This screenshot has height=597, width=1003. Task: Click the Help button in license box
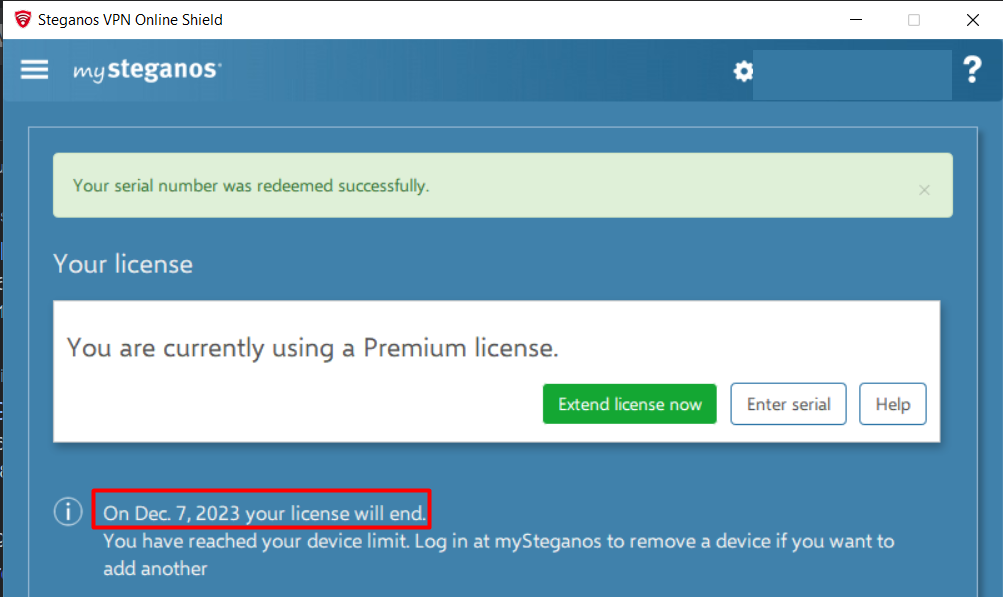[892, 404]
